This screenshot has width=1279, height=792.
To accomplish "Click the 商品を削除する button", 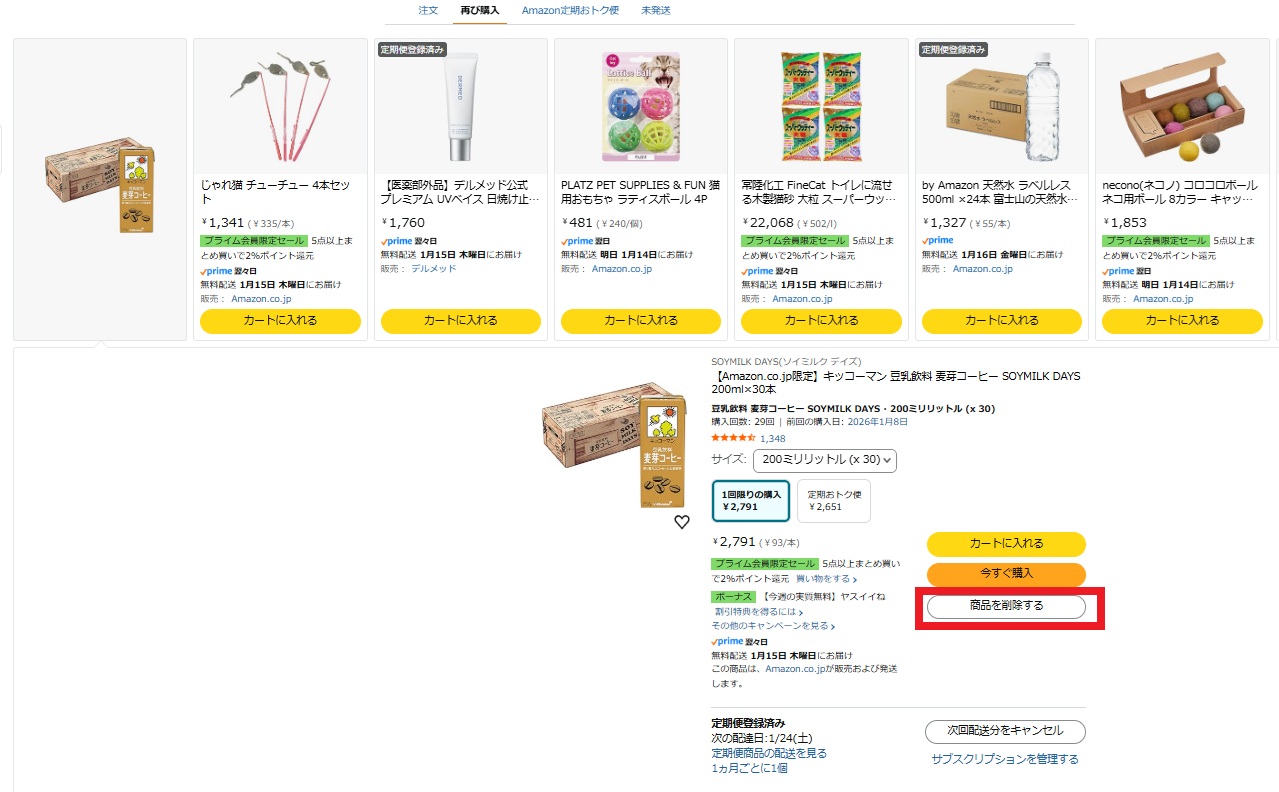I will 1006,606.
